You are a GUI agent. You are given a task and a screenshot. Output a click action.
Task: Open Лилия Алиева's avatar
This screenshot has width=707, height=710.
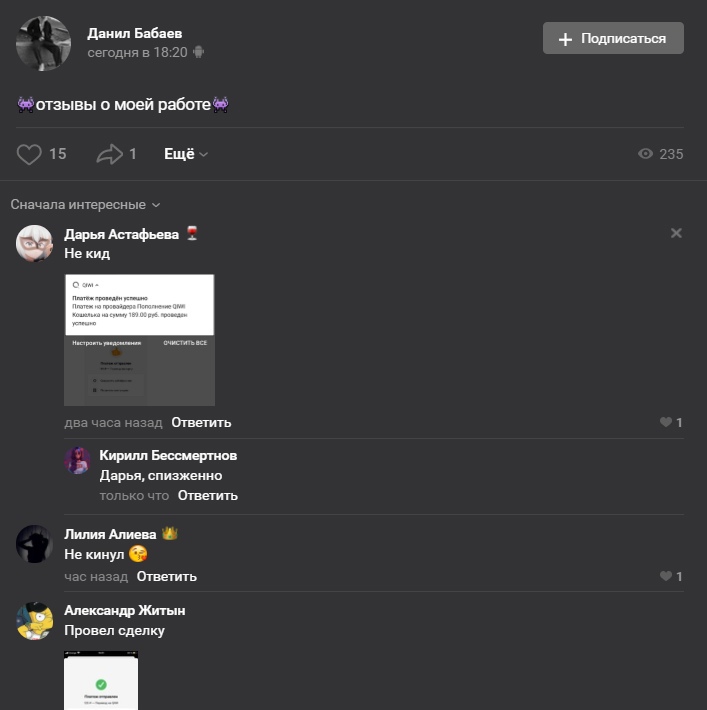point(34,544)
